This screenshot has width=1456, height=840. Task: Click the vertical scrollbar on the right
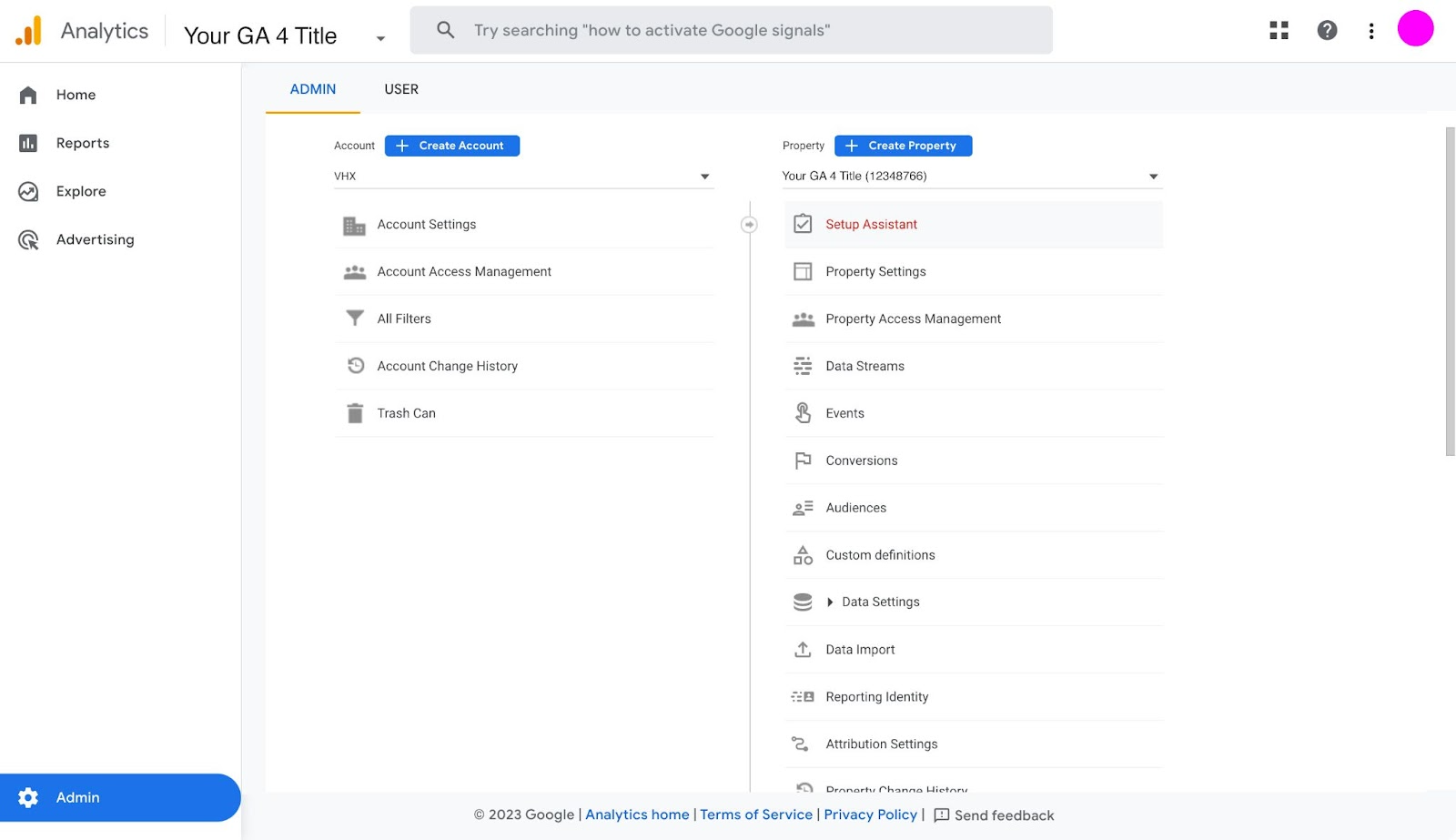pos(1450,291)
